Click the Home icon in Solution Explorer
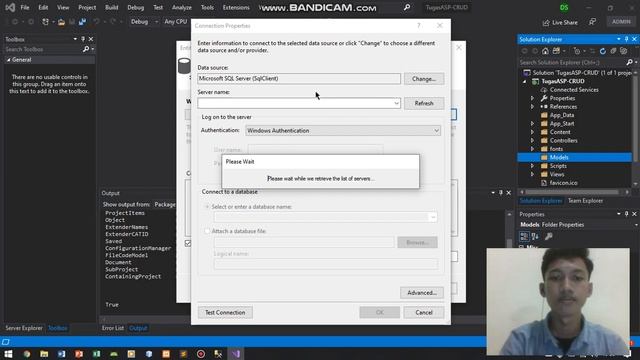The width and height of the screenshot is (640, 360). tap(545, 51)
